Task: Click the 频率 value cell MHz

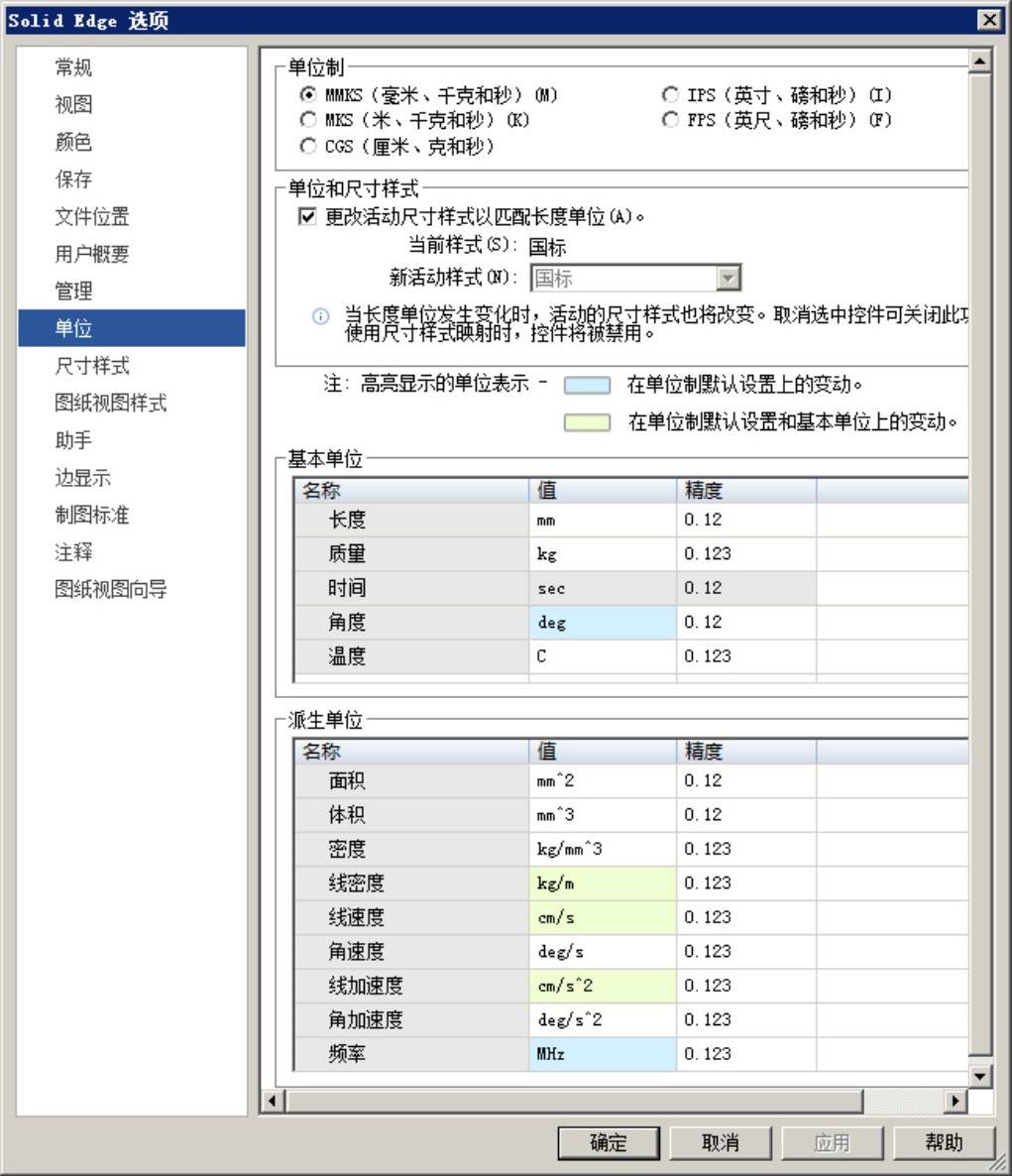Action: (603, 1054)
